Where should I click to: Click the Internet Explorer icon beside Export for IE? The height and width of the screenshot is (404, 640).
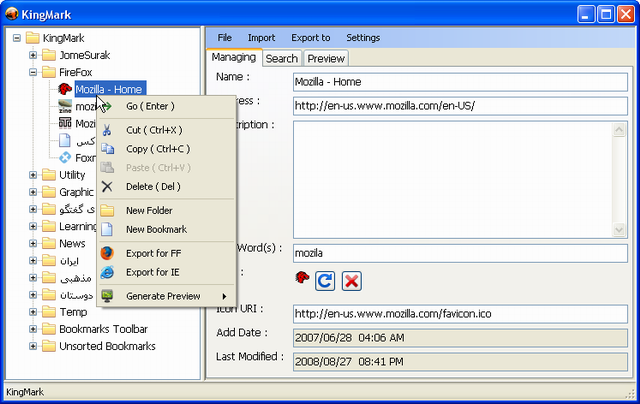107,272
